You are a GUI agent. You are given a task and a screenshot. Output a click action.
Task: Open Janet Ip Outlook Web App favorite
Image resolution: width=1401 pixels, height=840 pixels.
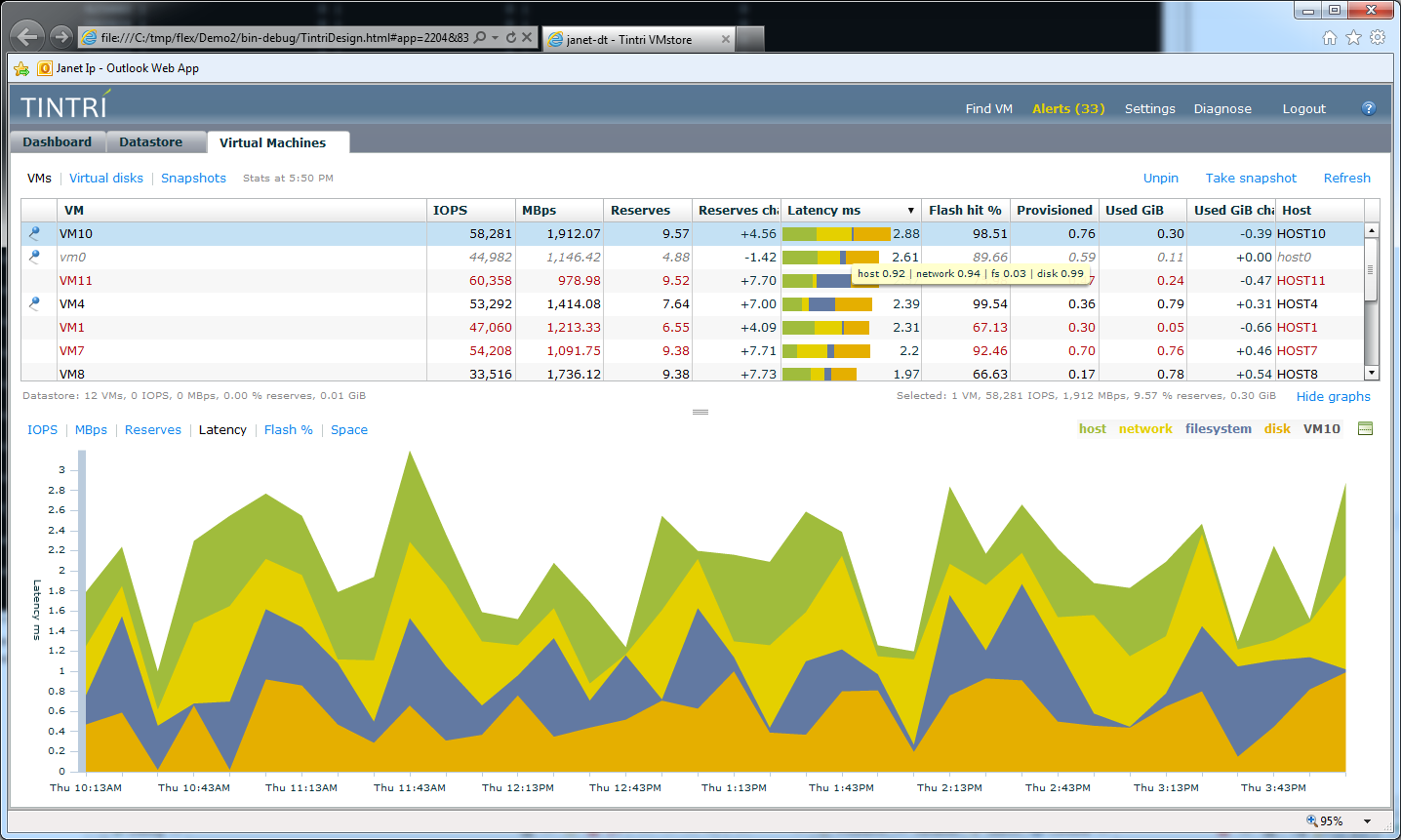118,68
